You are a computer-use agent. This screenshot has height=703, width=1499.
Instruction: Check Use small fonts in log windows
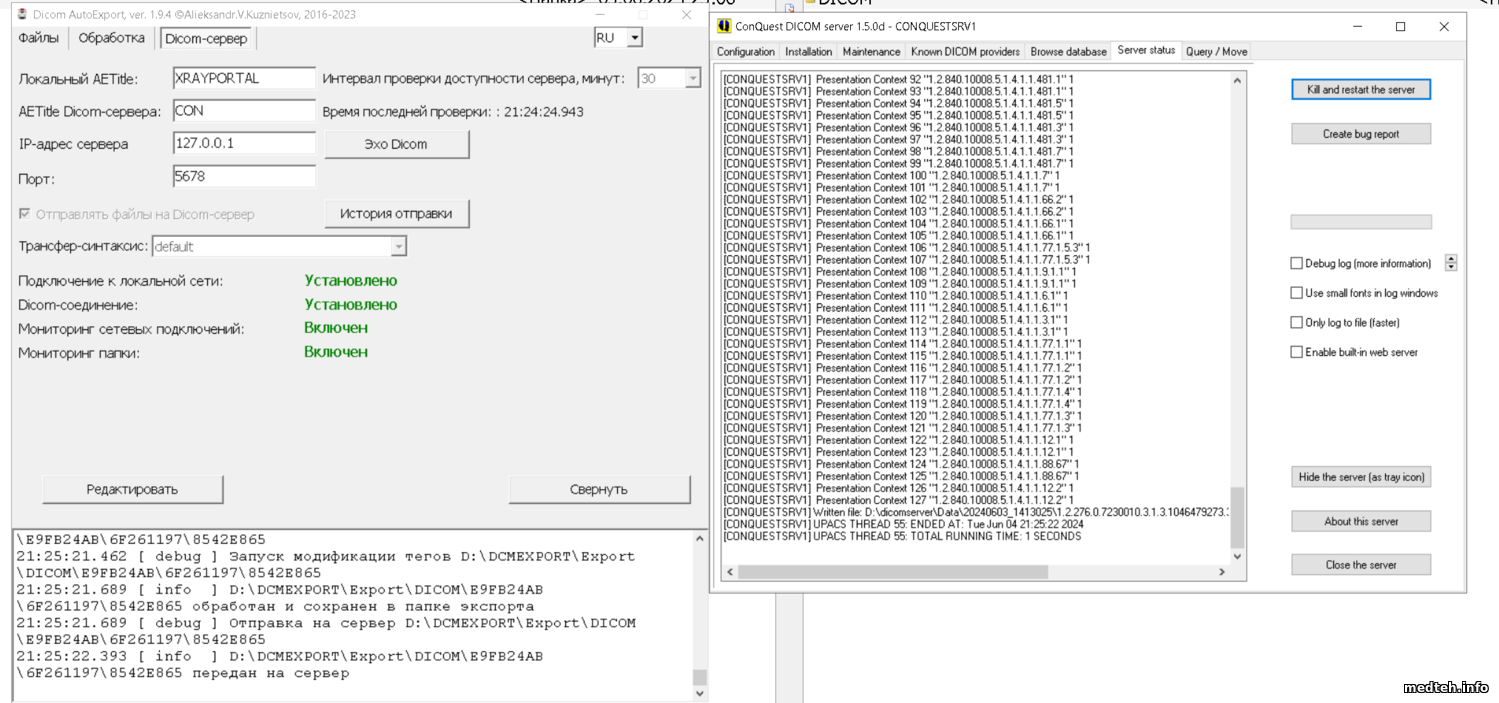1297,294
